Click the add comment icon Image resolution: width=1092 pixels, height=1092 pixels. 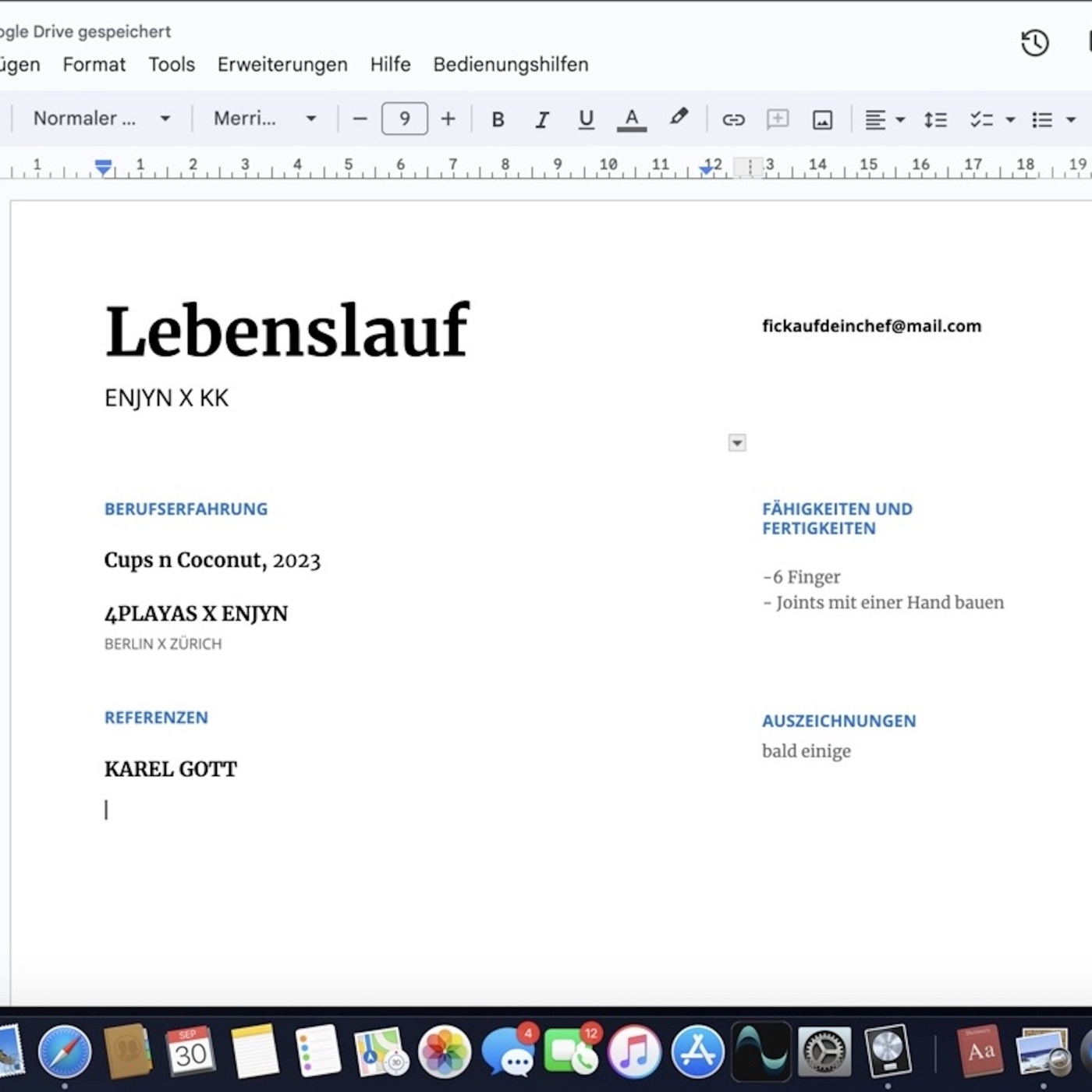778,119
